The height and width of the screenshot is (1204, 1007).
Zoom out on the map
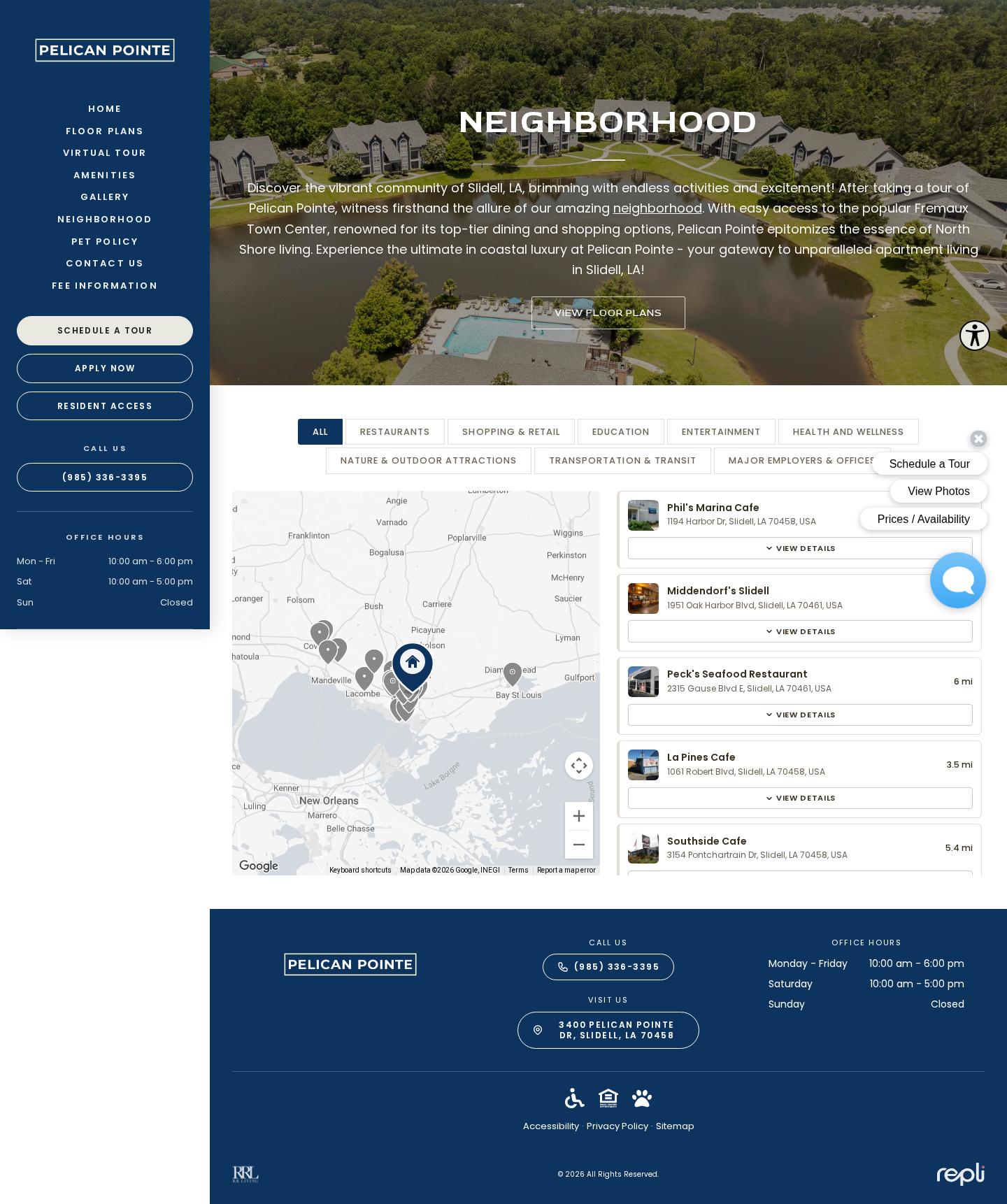coord(579,845)
